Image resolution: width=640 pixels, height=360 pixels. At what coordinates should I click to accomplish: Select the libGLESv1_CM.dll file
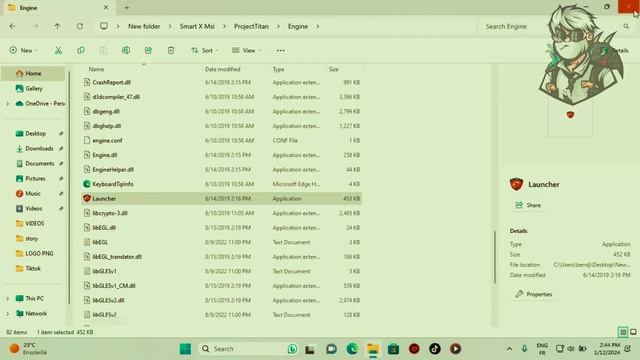[x=222, y=286]
